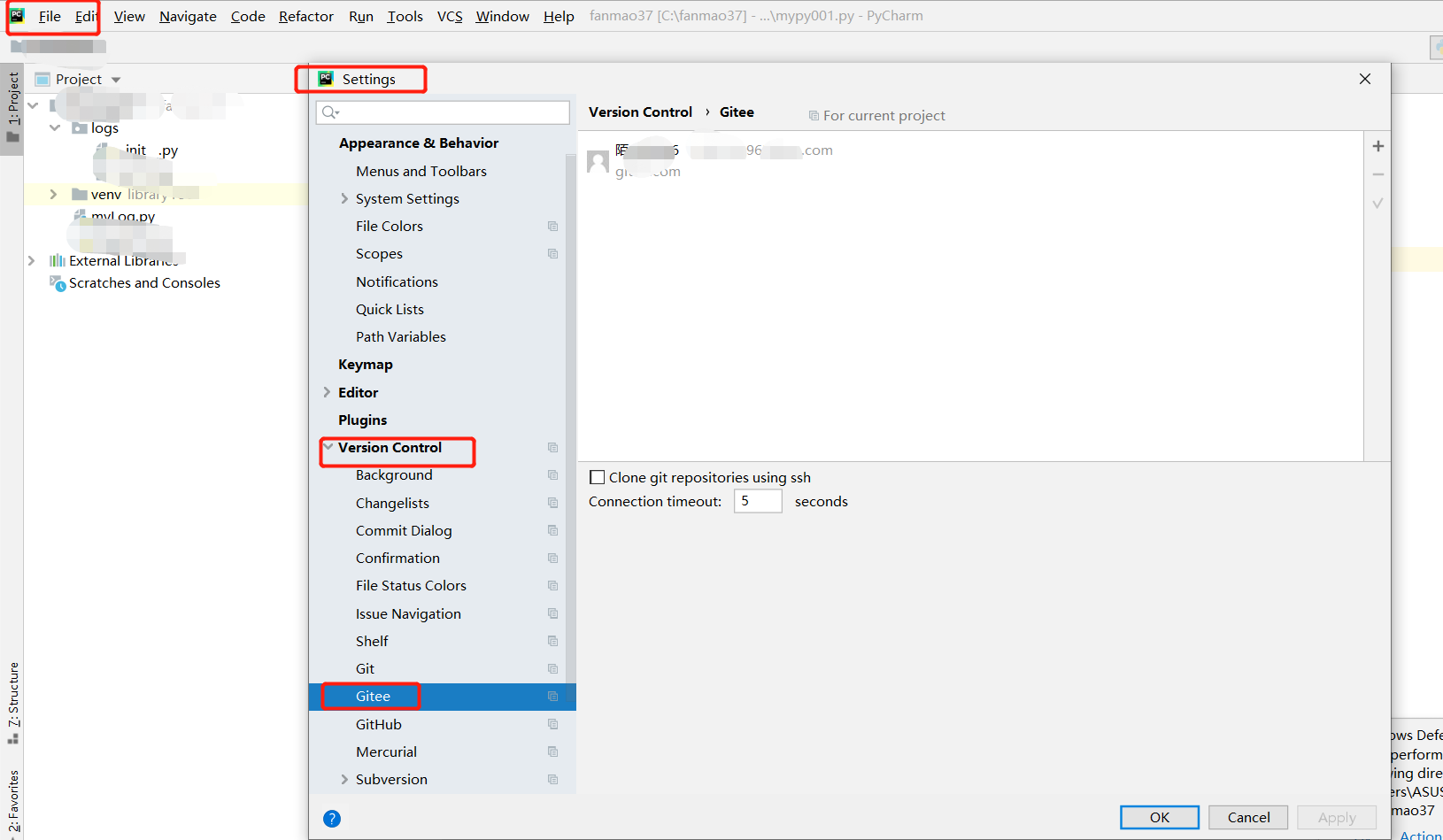1443x840 pixels.
Task: Expand the Editor settings section
Action: (x=327, y=392)
